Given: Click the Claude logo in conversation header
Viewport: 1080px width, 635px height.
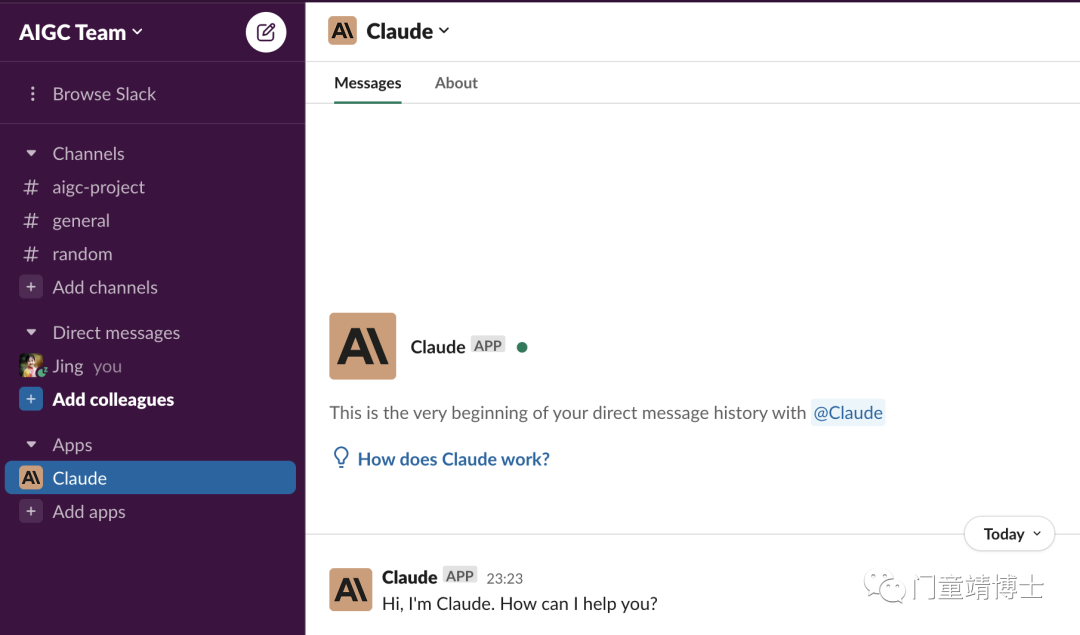Looking at the screenshot, I should (x=342, y=31).
